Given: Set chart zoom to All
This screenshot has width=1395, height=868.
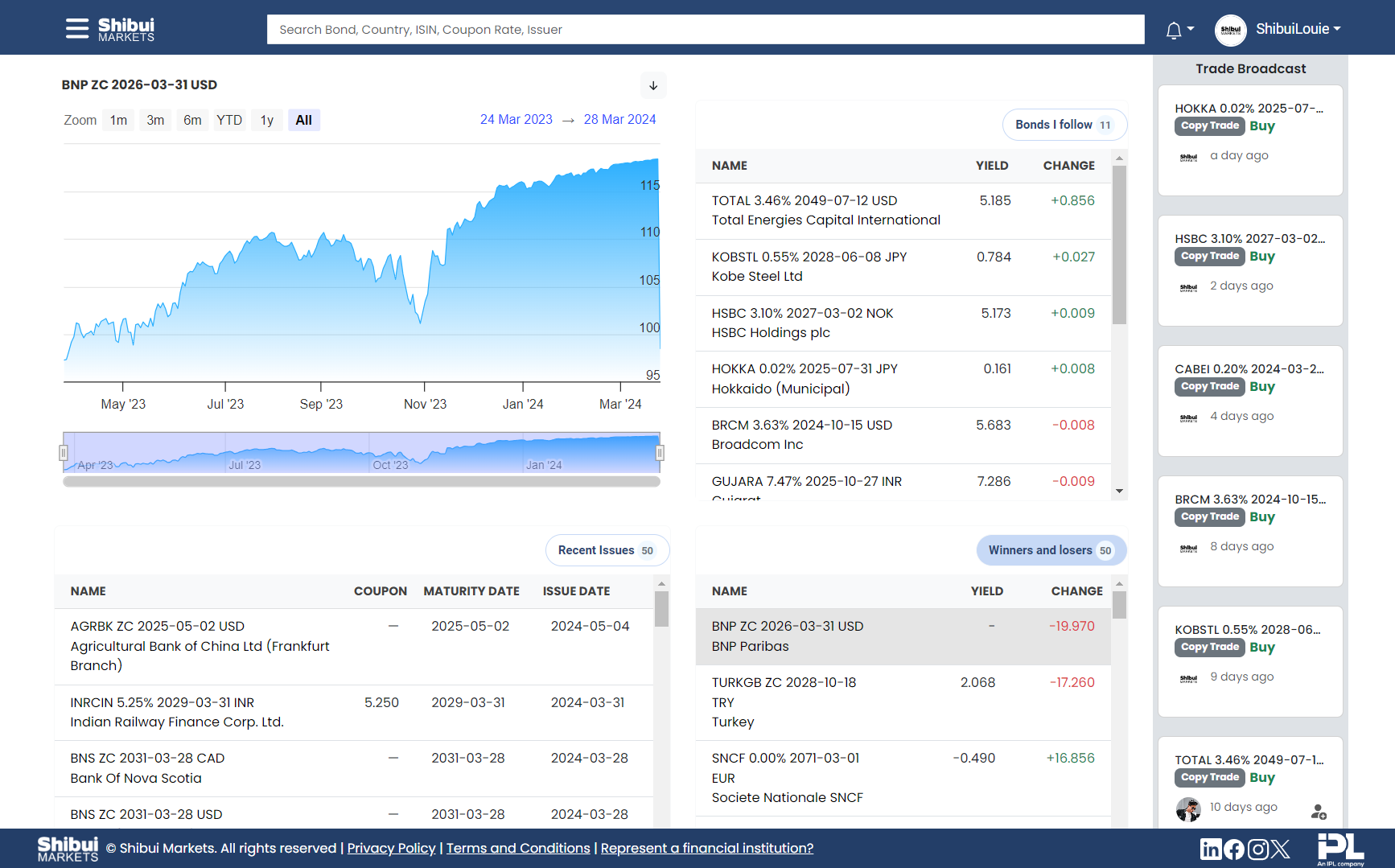Looking at the screenshot, I should point(303,120).
